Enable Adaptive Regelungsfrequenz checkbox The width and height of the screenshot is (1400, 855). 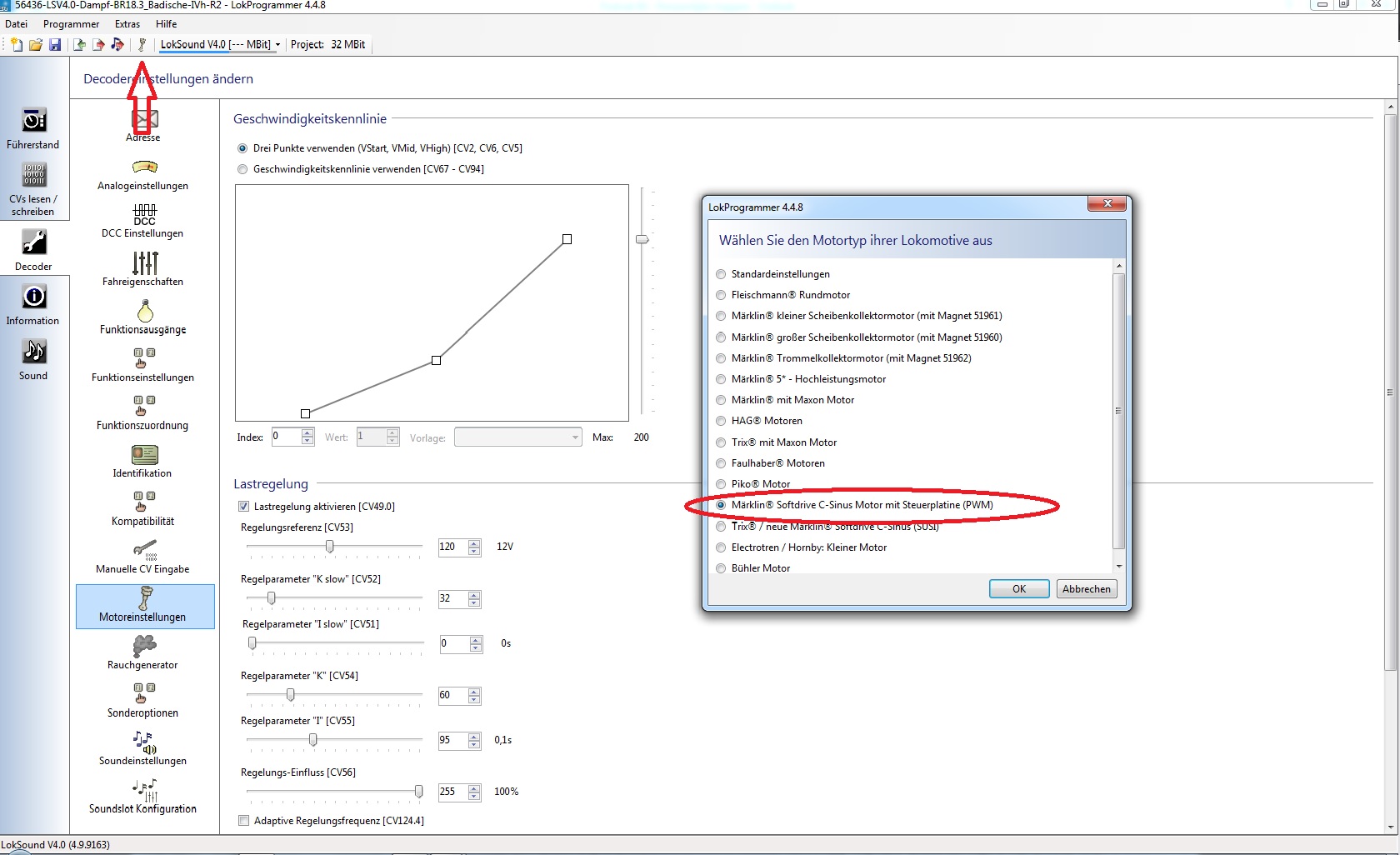(x=244, y=821)
